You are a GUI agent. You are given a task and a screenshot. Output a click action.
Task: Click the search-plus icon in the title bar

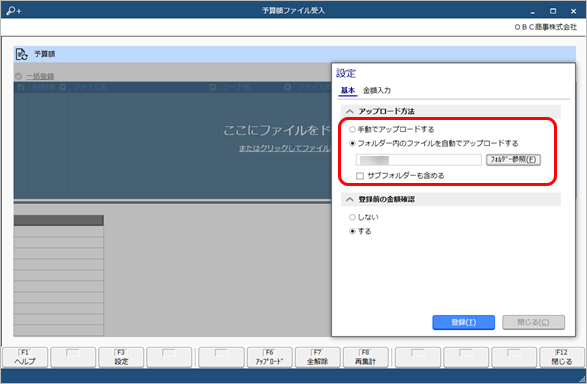click(13, 11)
